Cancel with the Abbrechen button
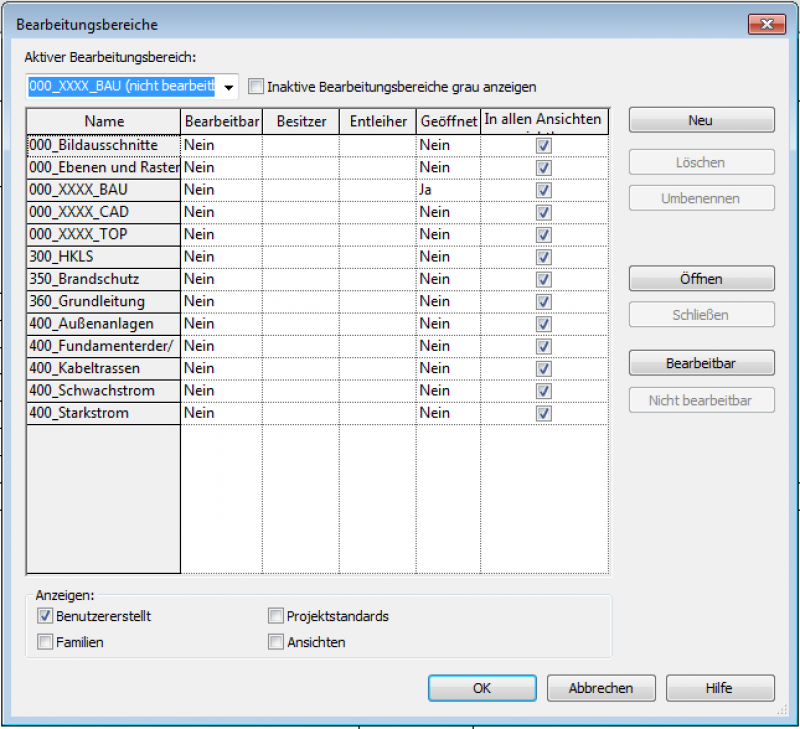This screenshot has width=800, height=729. pyautogui.click(x=601, y=688)
